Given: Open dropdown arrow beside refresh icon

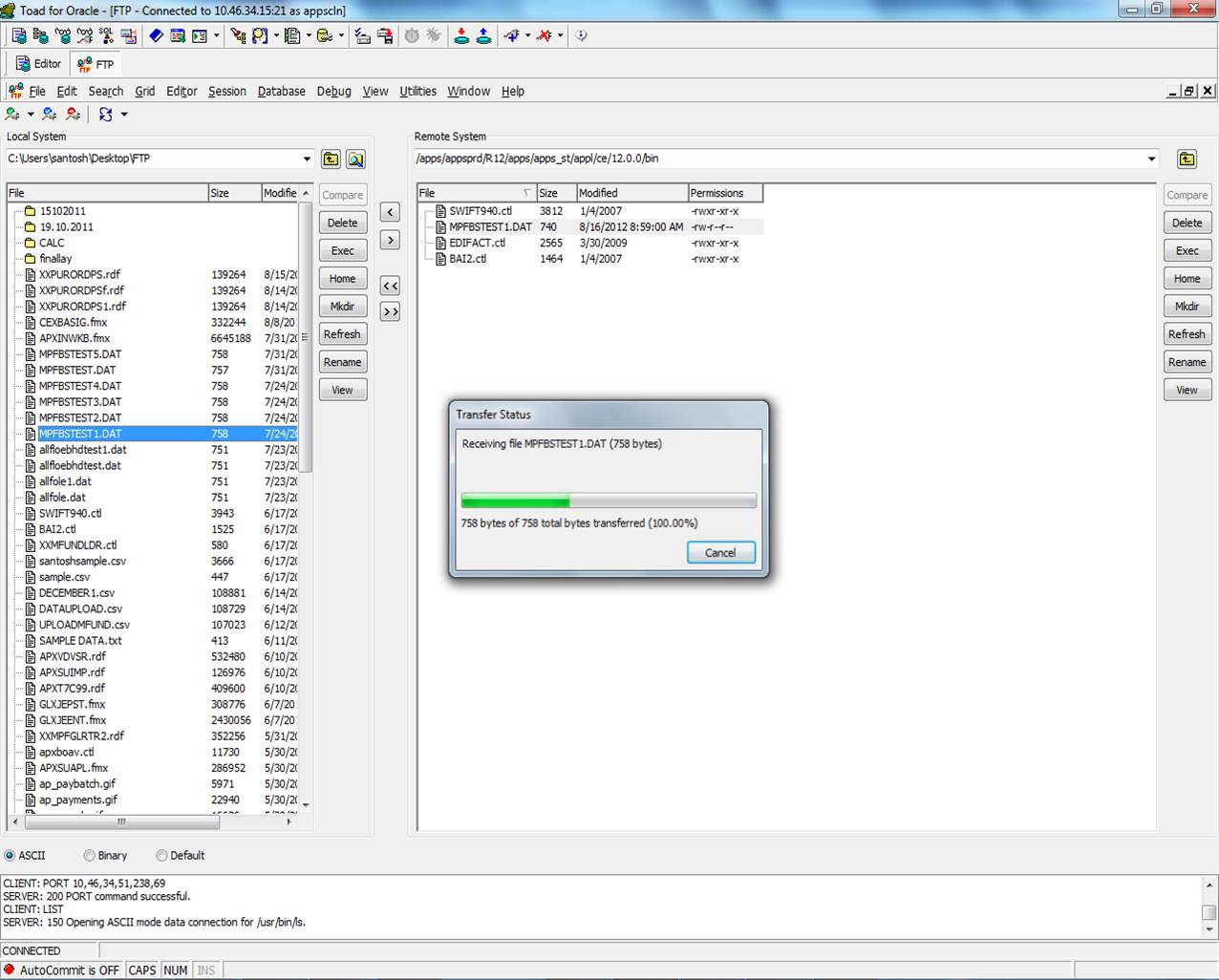Looking at the screenshot, I should (x=123, y=114).
